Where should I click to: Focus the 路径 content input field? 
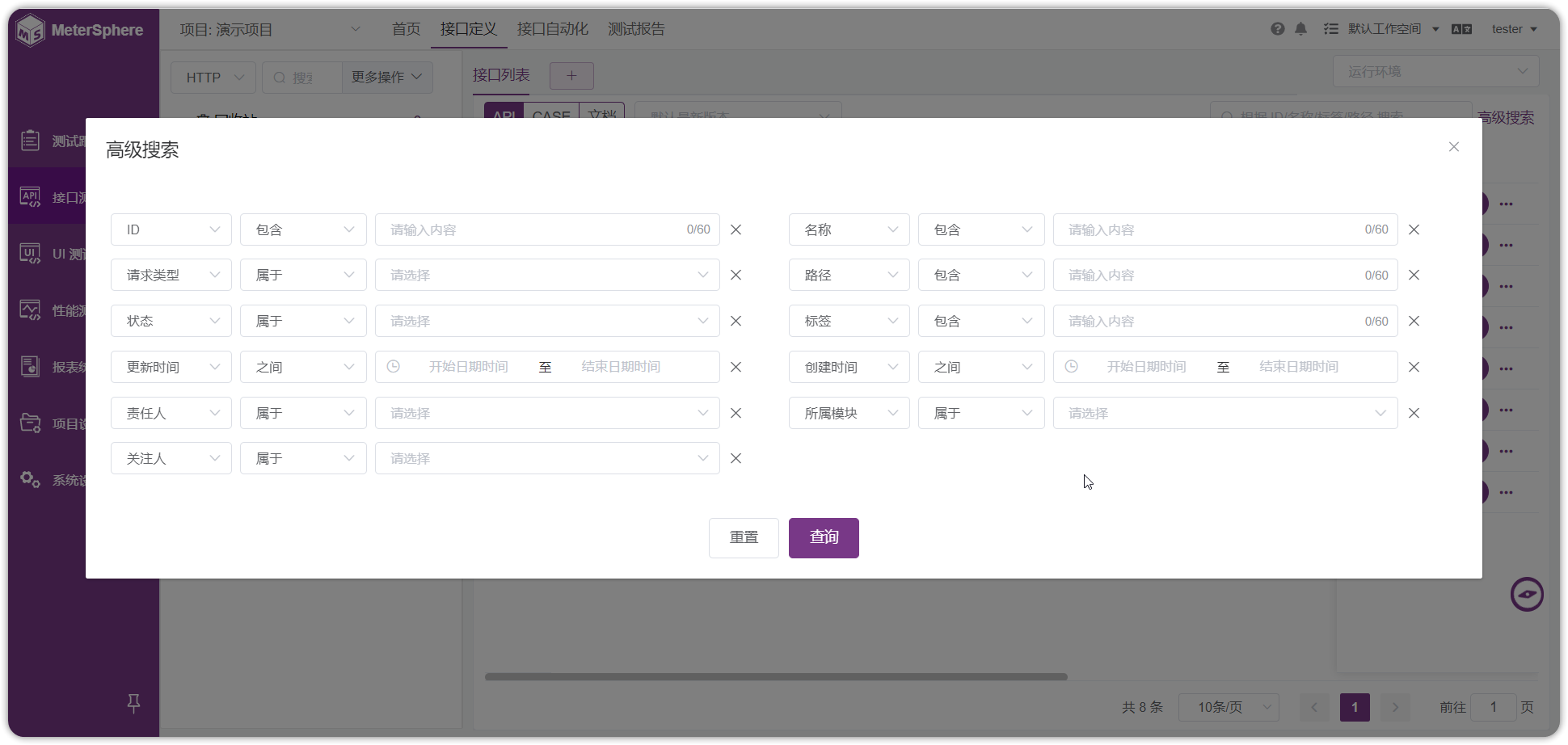1225,275
